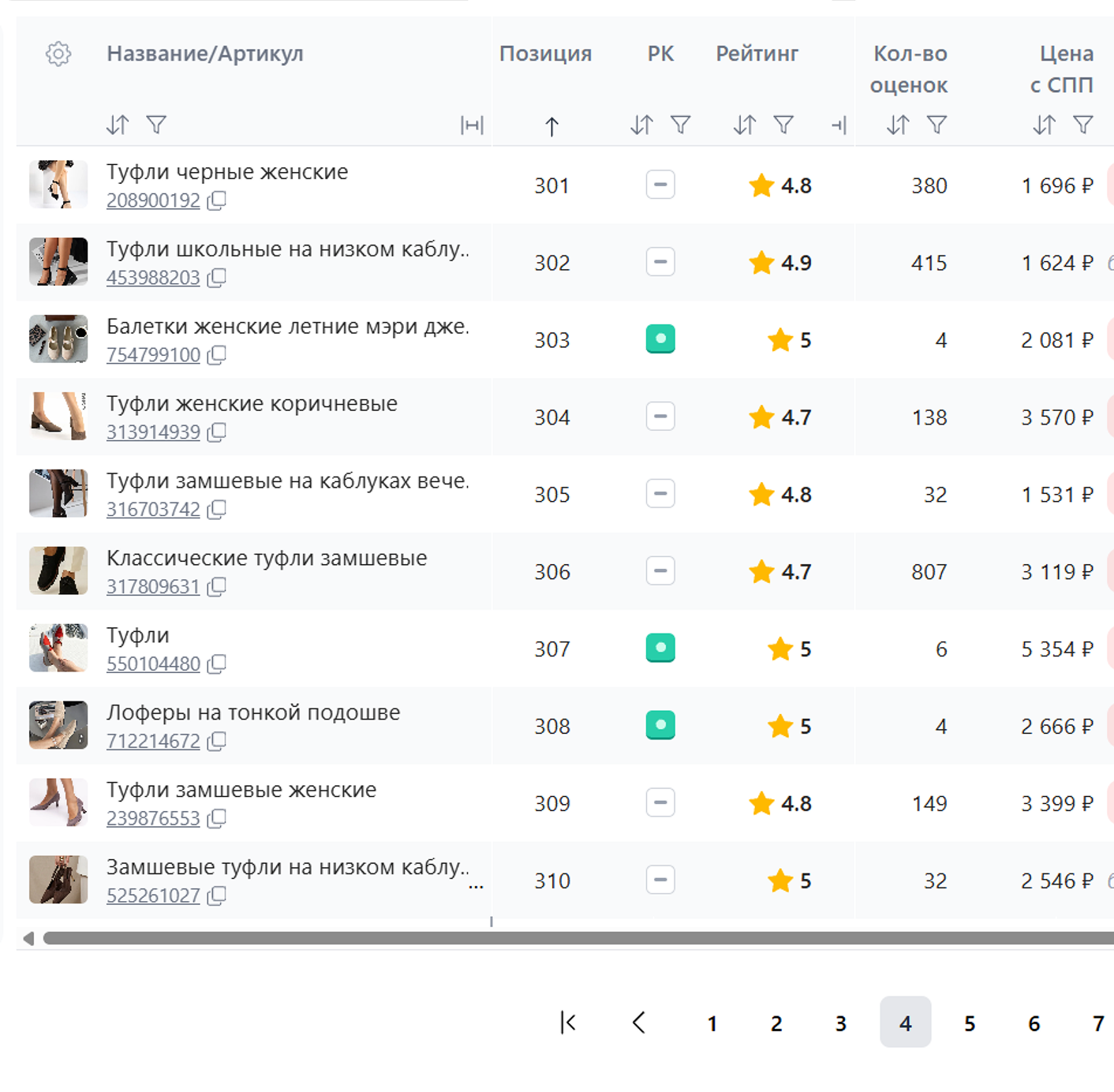The height and width of the screenshot is (1092, 1114).
Task: Toggle green РК indicator for Лоферы row
Action: coord(660,725)
